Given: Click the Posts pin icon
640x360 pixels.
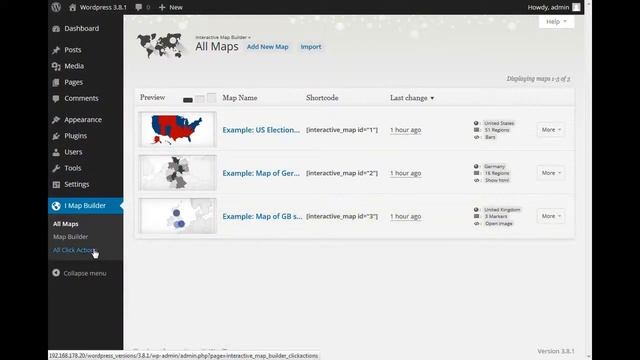Looking at the screenshot, I should (x=56, y=50).
